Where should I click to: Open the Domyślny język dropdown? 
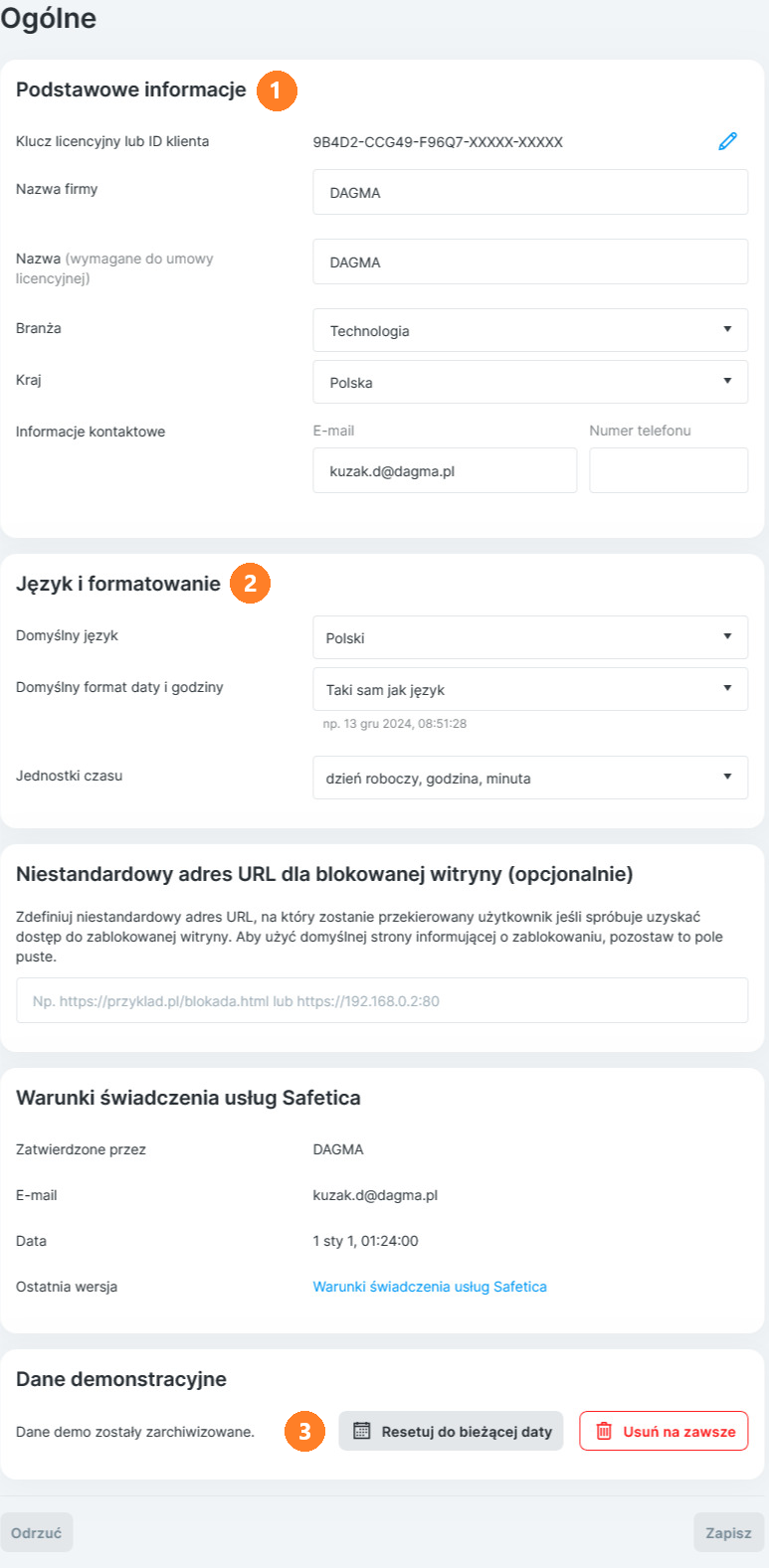[530, 637]
